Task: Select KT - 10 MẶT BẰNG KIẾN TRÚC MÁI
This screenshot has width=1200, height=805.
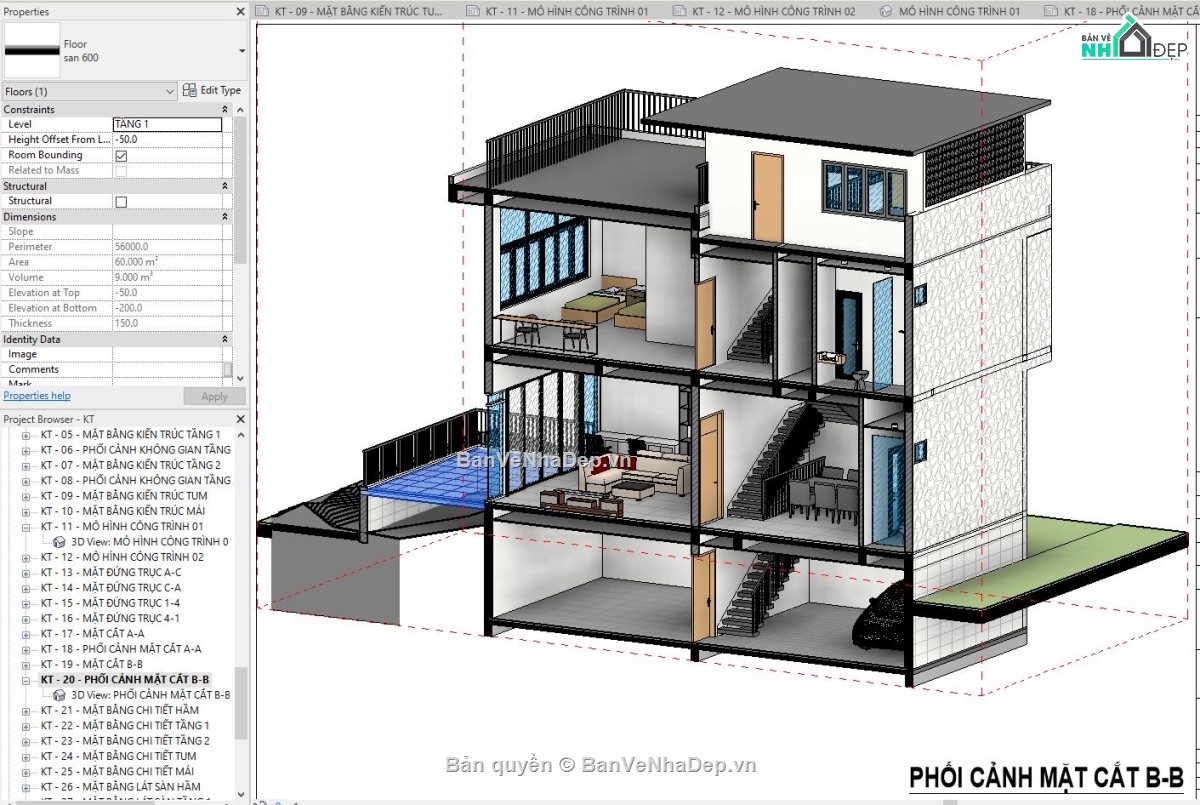Action: 124,511
